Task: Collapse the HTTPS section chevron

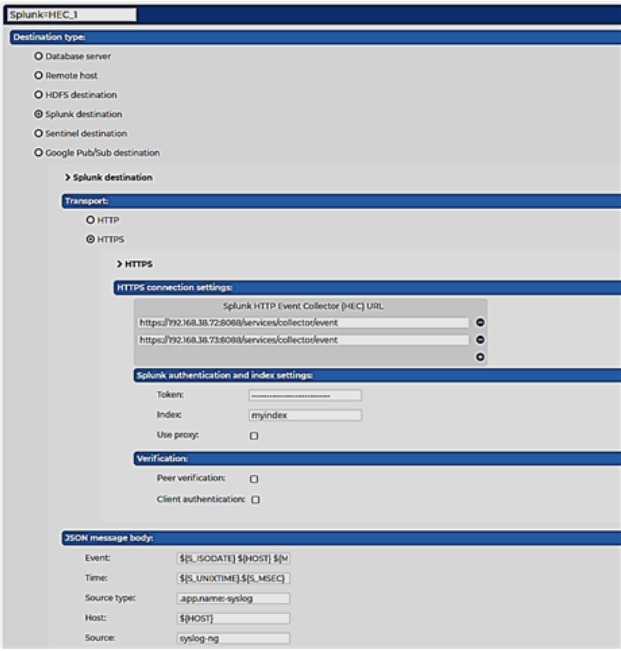Action: click(119, 264)
